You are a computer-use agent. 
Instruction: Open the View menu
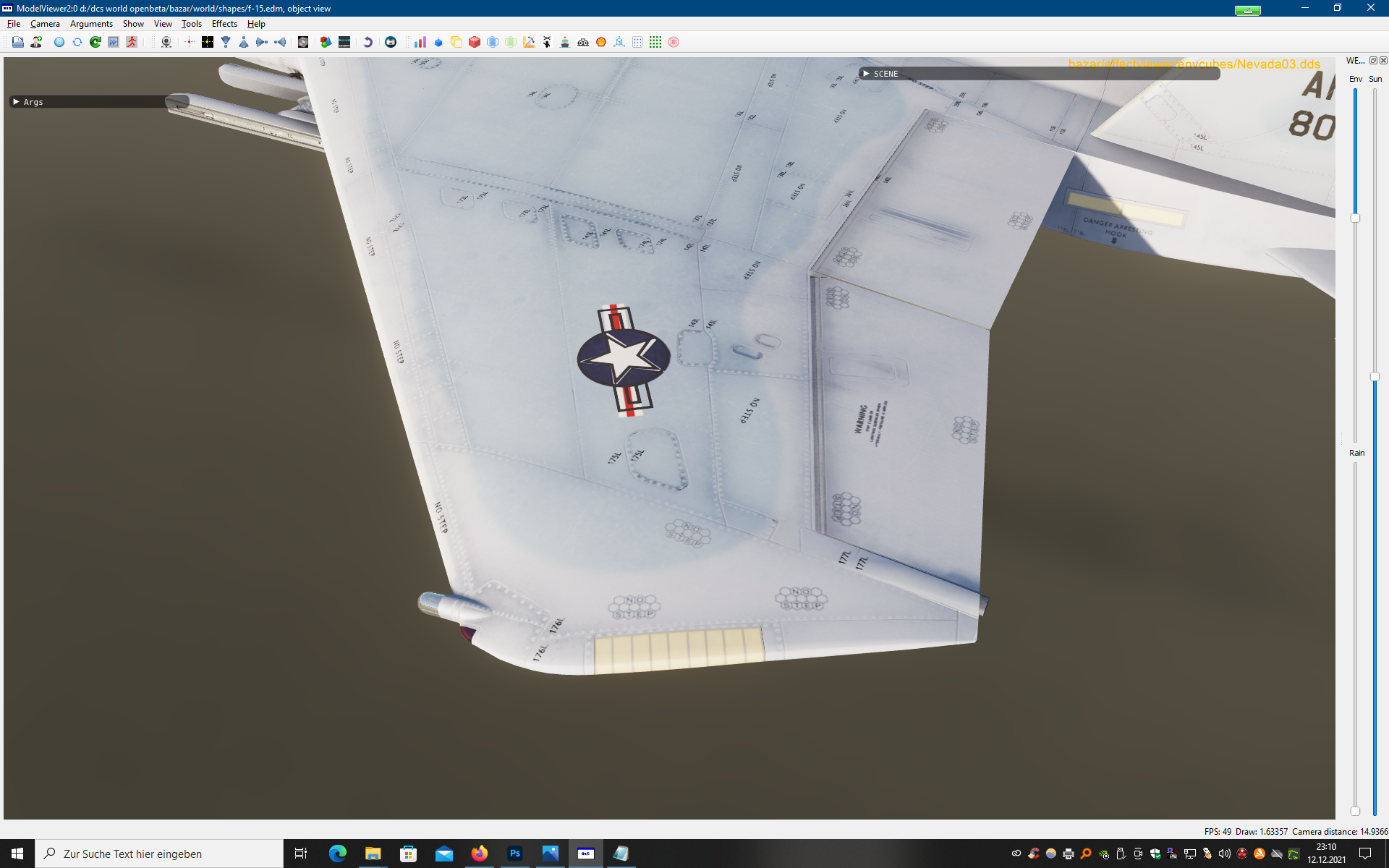tap(163, 24)
